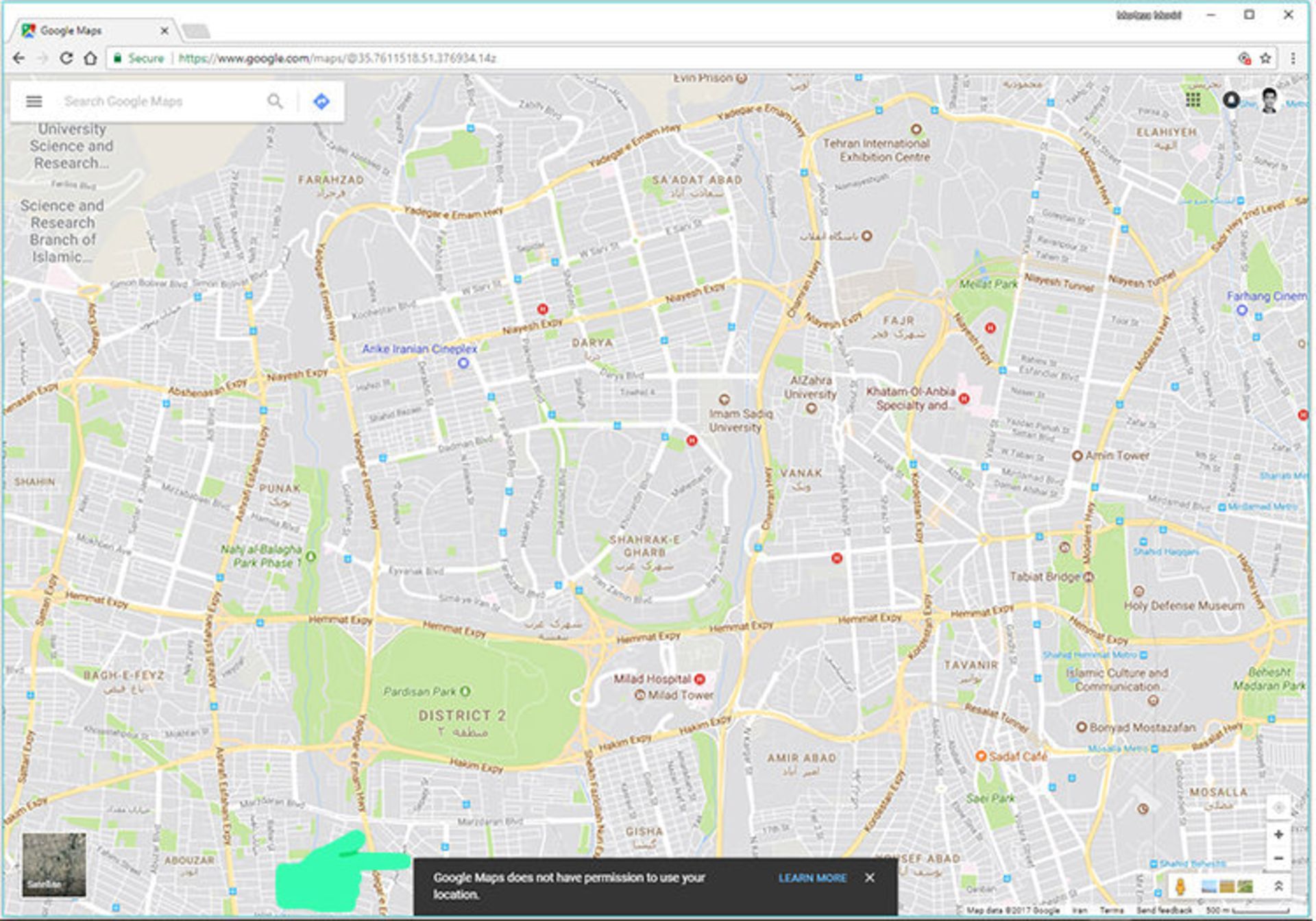
Task: Click Khatam-Ol-Anbia Specialty hospital marker
Action: click(x=964, y=398)
